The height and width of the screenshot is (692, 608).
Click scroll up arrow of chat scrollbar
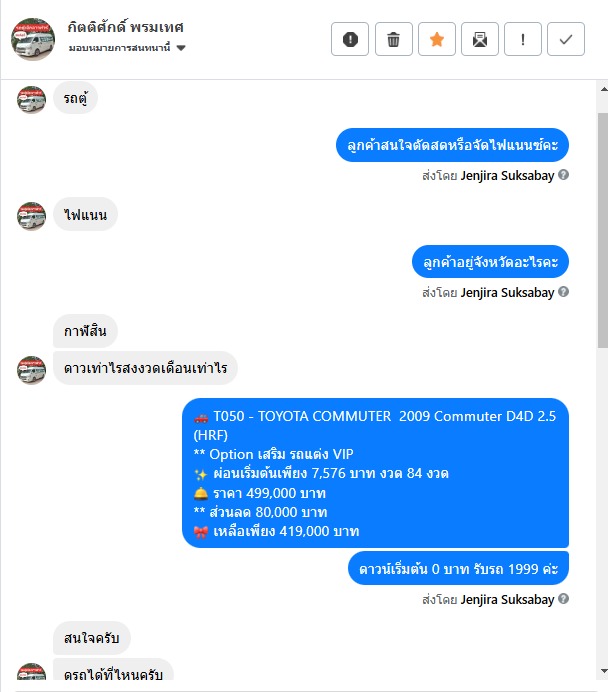tap(603, 90)
